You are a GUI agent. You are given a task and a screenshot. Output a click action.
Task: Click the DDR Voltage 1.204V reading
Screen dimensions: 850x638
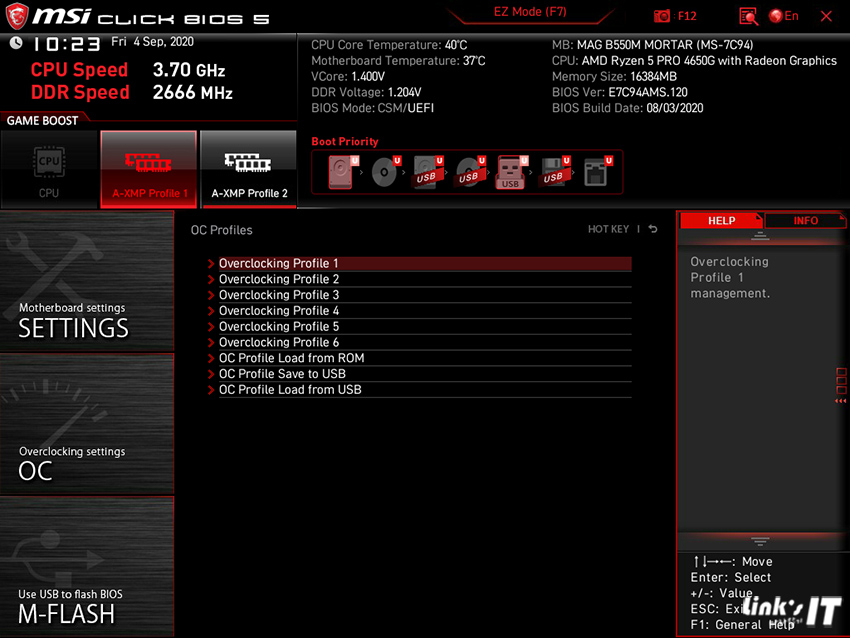click(x=366, y=92)
